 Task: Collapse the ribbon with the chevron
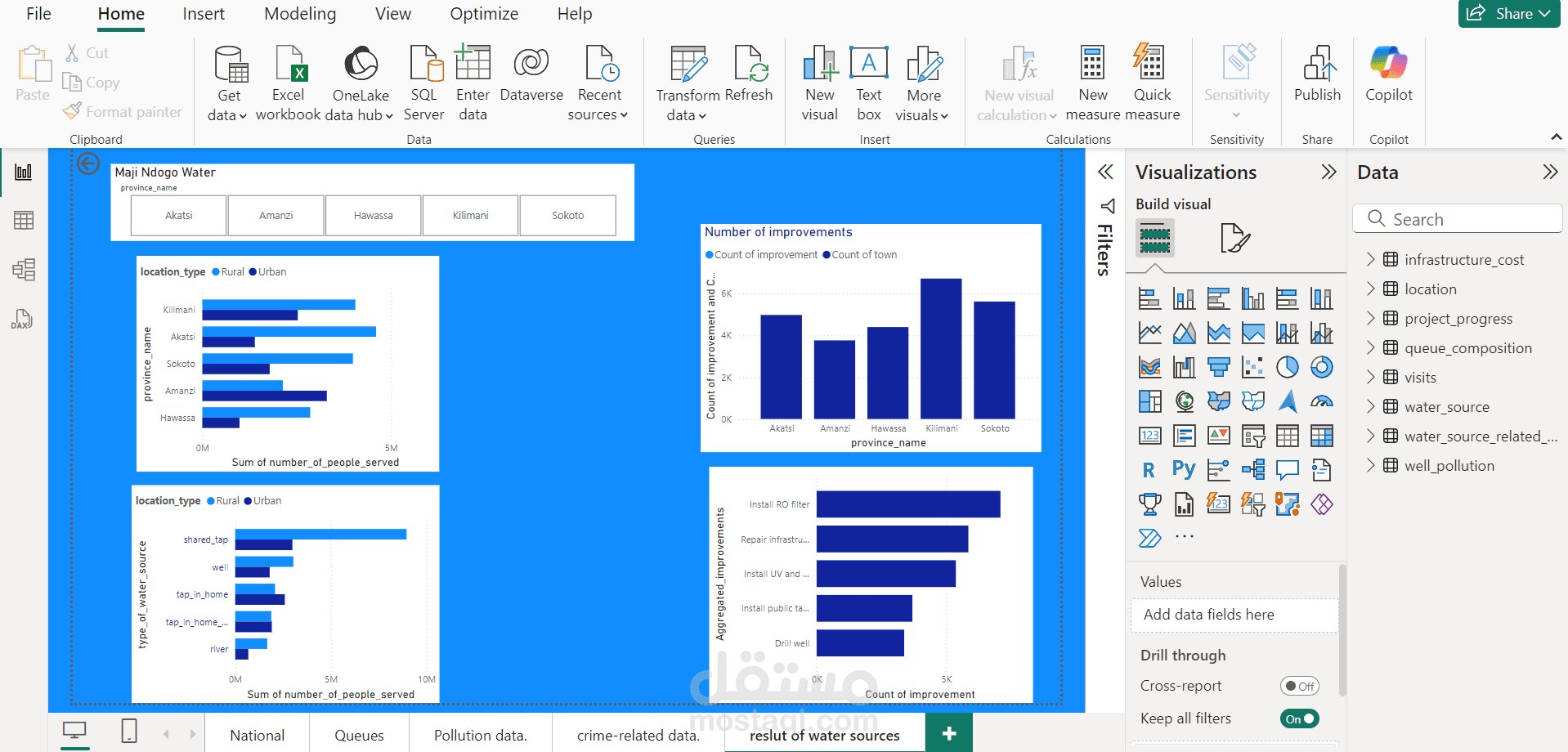click(x=1557, y=137)
